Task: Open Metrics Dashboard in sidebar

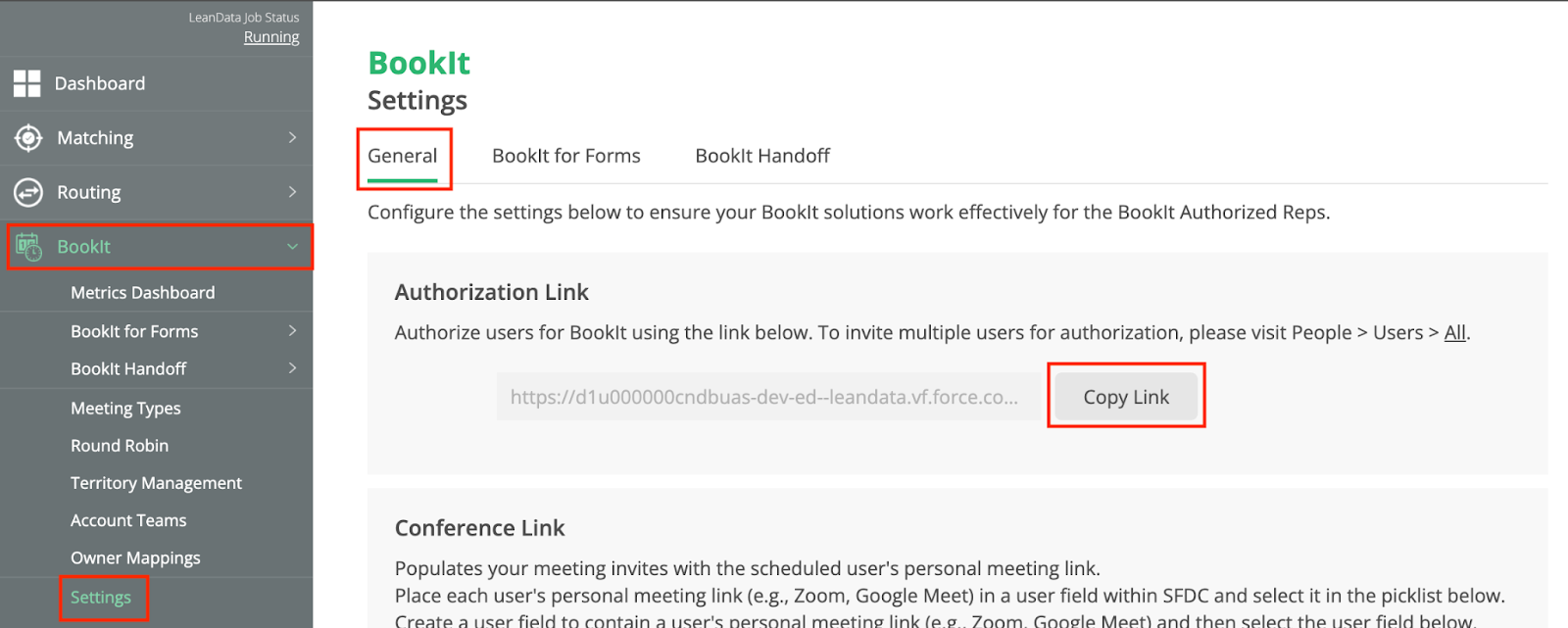Action: tap(142, 293)
